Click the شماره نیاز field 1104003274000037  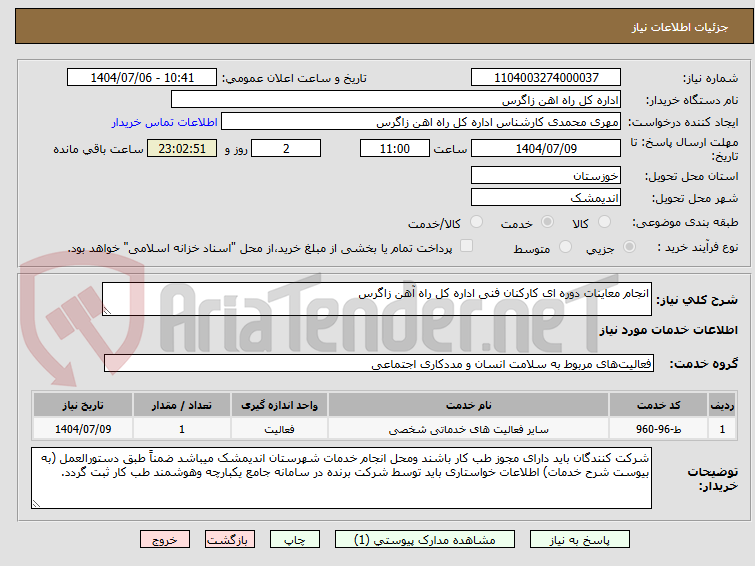click(x=546, y=78)
